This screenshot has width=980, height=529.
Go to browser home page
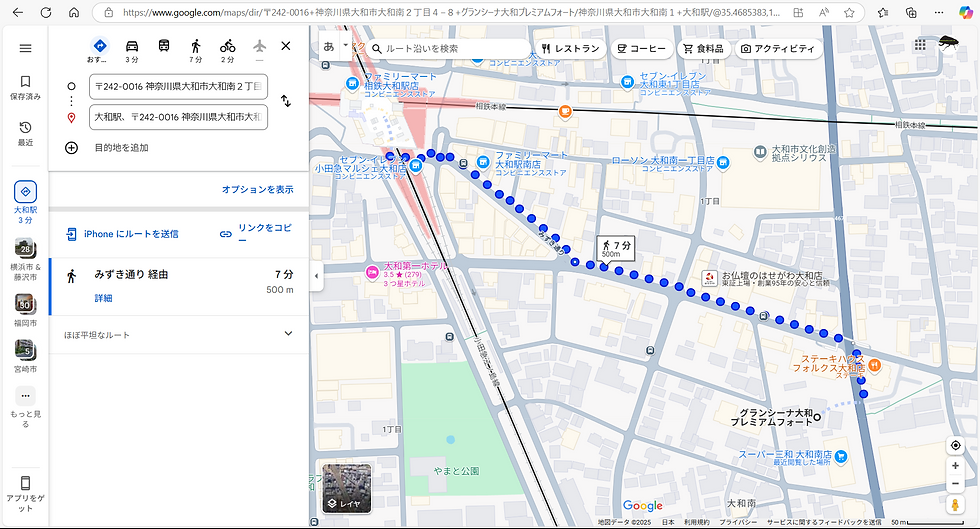[74, 13]
